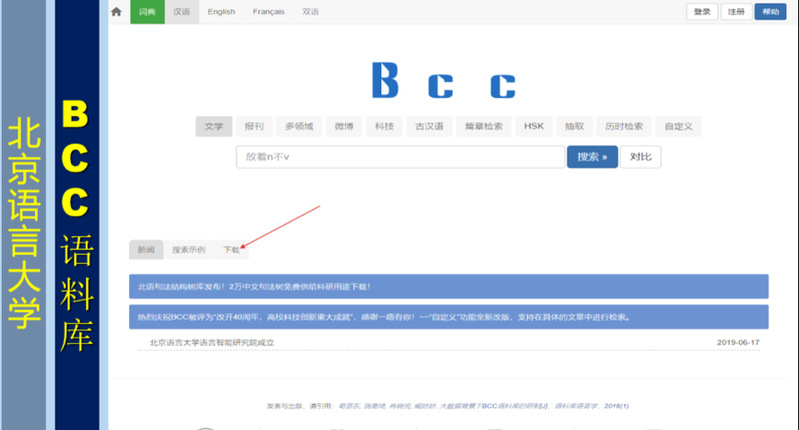Click the BCC logo
Screen dimensions: 799x430
443,81
